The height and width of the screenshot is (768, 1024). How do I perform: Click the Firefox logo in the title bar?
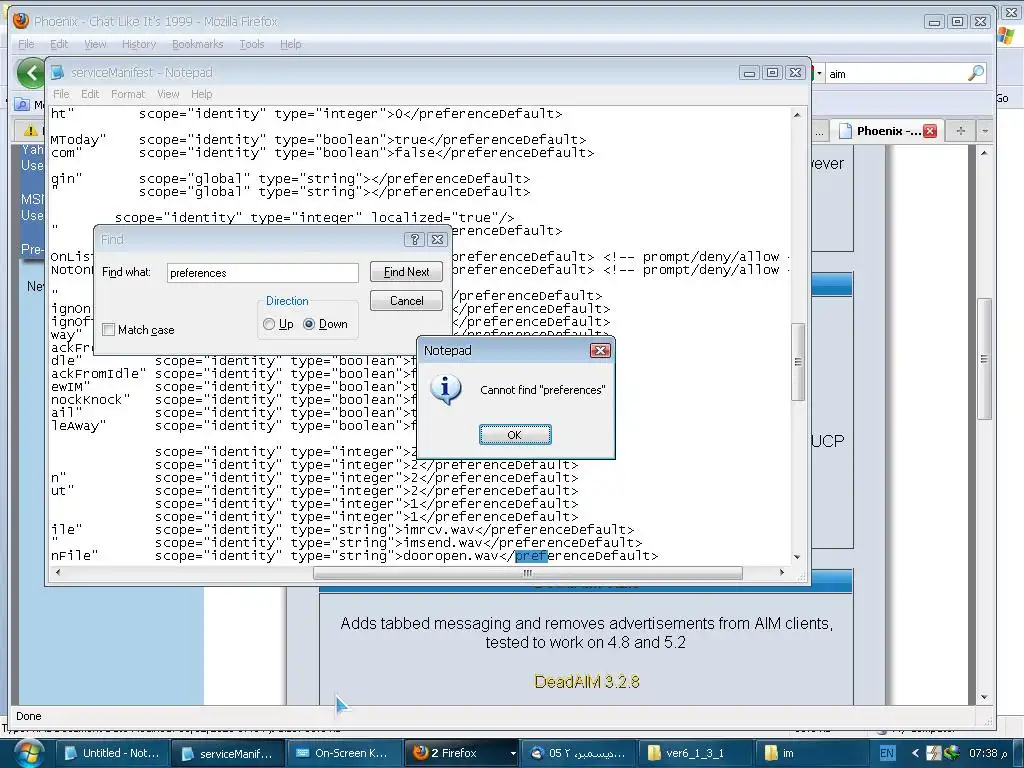pyautogui.click(x=21, y=21)
